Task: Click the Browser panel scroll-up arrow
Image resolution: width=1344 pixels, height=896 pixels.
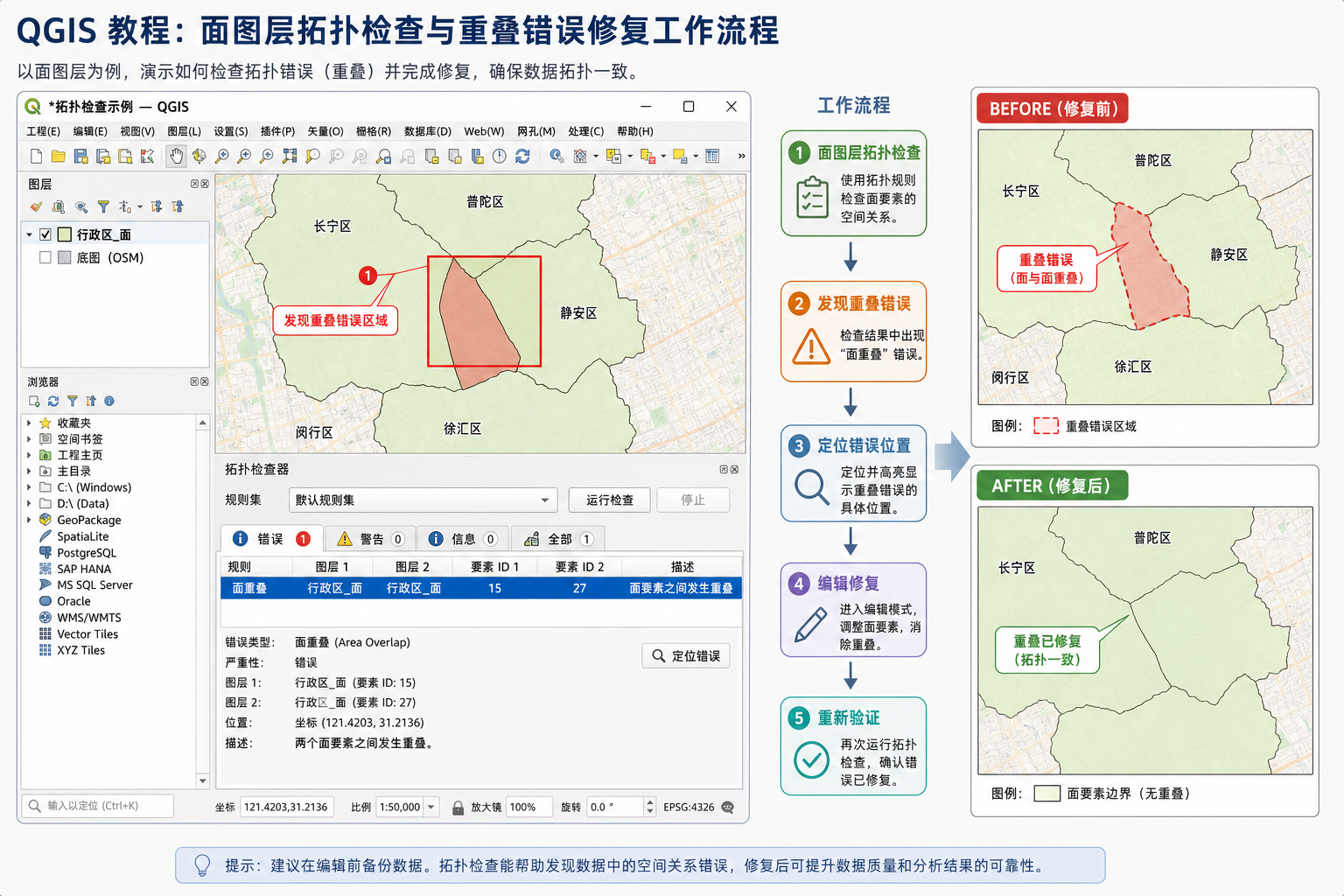Action: (203, 423)
